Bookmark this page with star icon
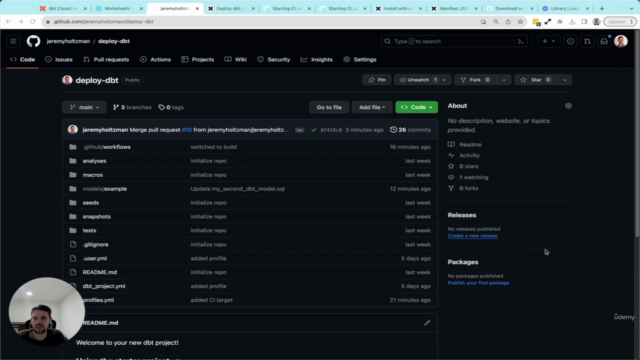This screenshot has width=640, height=360. [x=520, y=22]
